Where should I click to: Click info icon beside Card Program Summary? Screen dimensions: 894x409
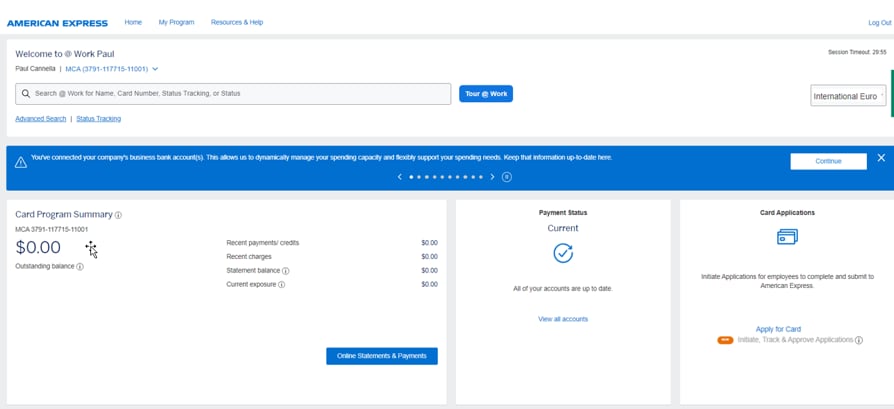point(118,215)
